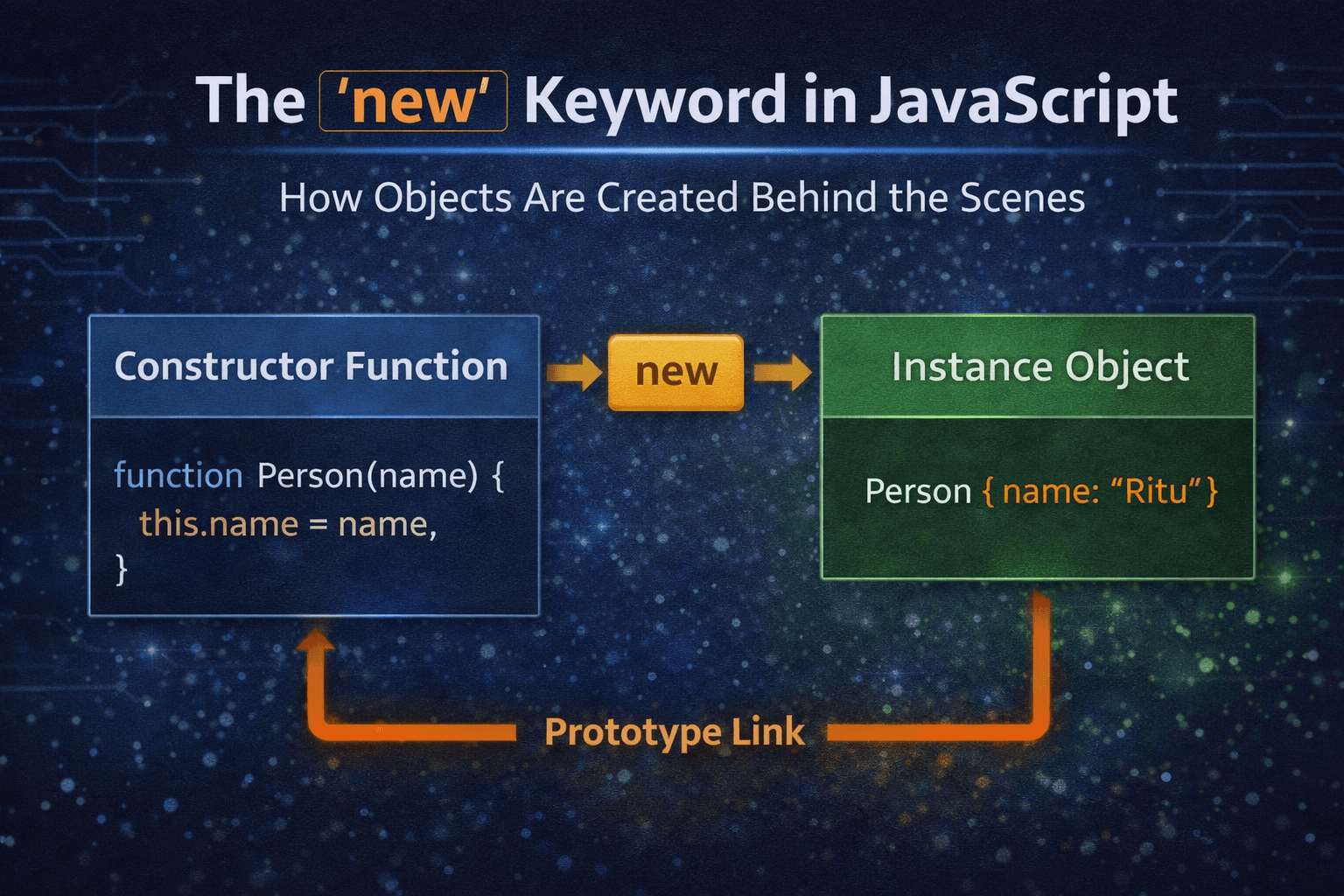This screenshot has width=1344, height=896.
Task: Select the 'Constructor Function' box header
Action: click(313, 367)
